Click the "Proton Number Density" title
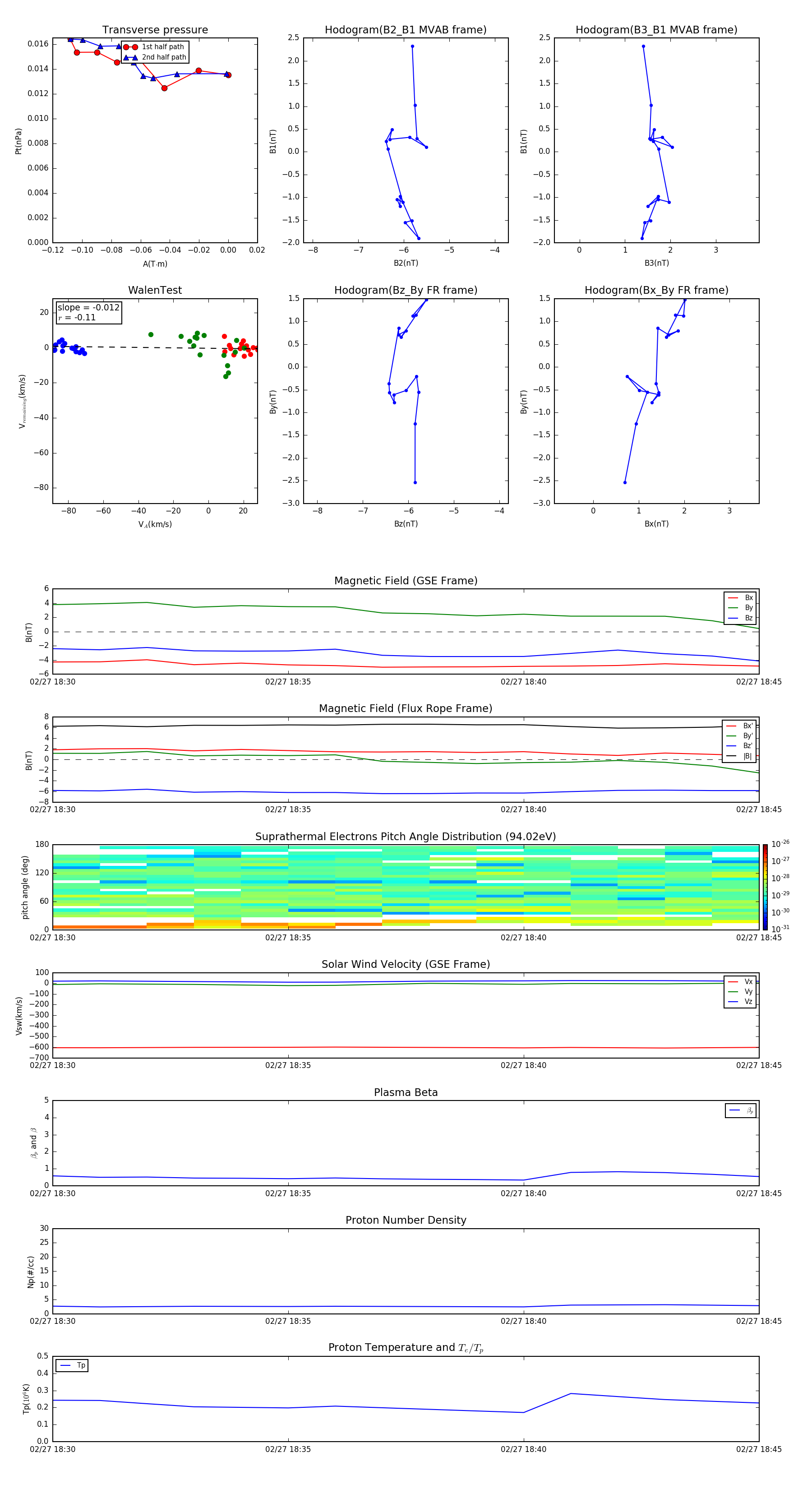The width and height of the screenshot is (812, 1489). tap(406, 1220)
